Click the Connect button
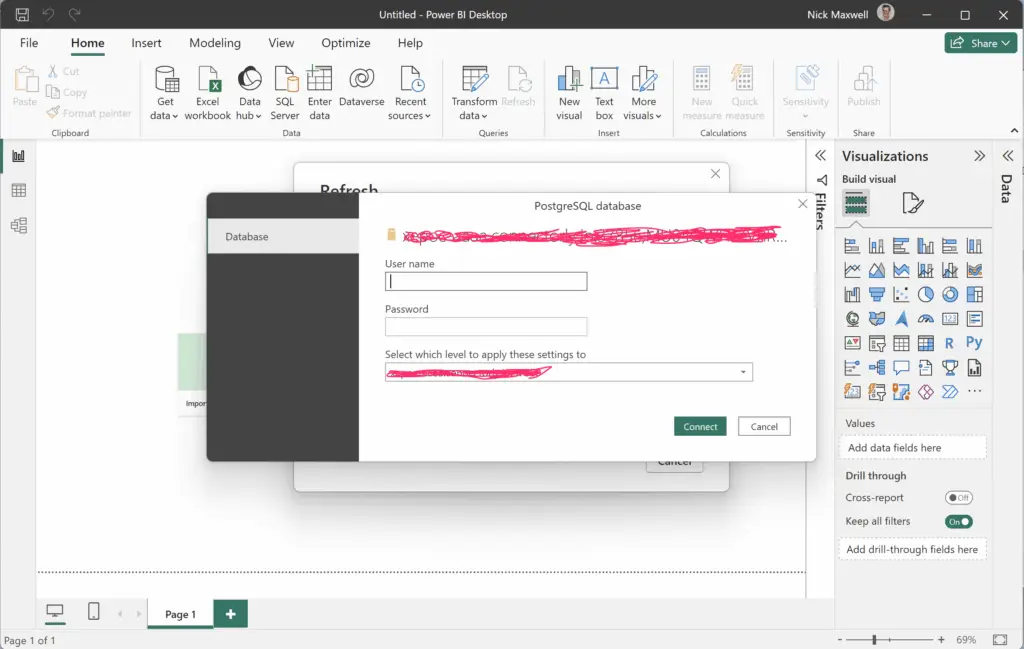 coord(700,426)
